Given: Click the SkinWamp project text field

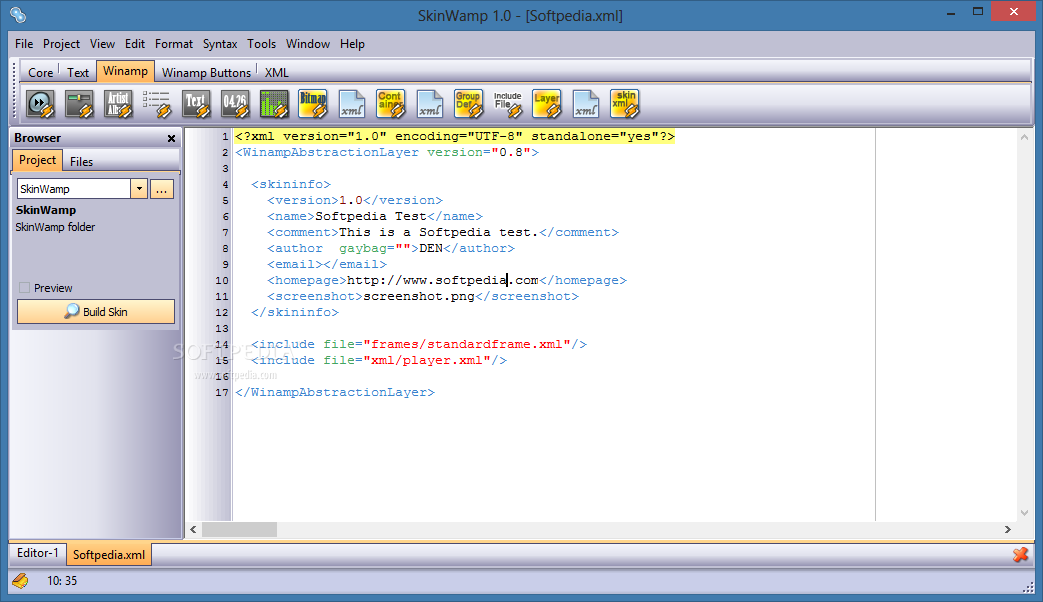Looking at the screenshot, I should (x=74, y=189).
